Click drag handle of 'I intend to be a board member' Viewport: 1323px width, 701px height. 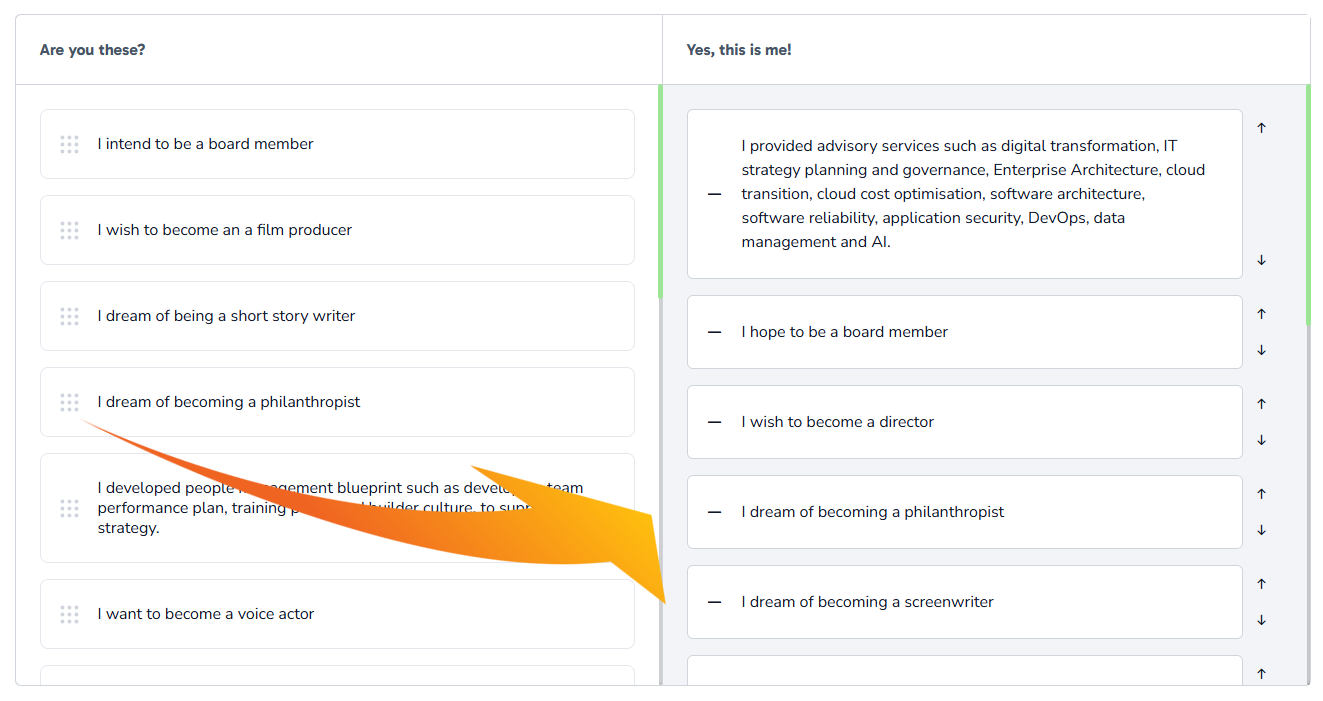(69, 145)
